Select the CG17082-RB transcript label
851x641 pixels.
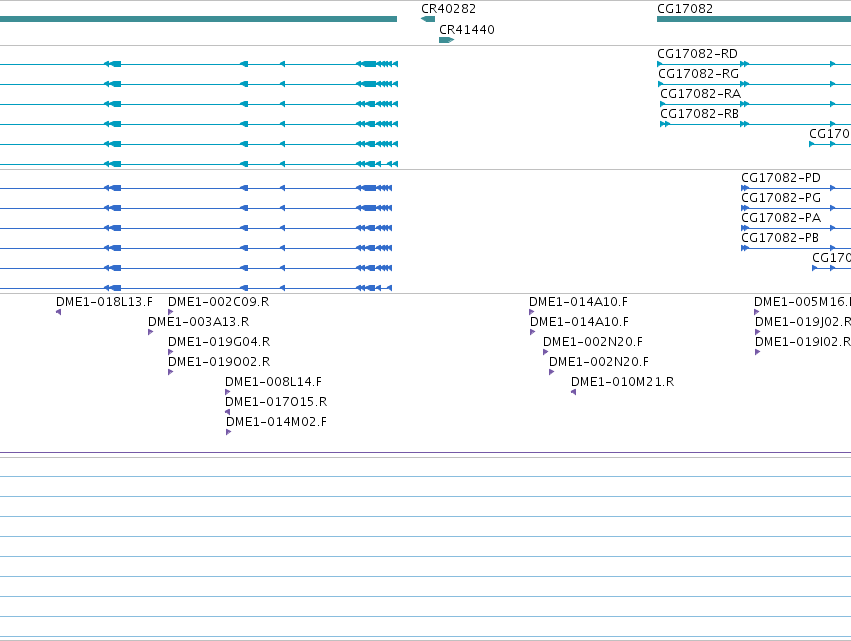tap(700, 114)
